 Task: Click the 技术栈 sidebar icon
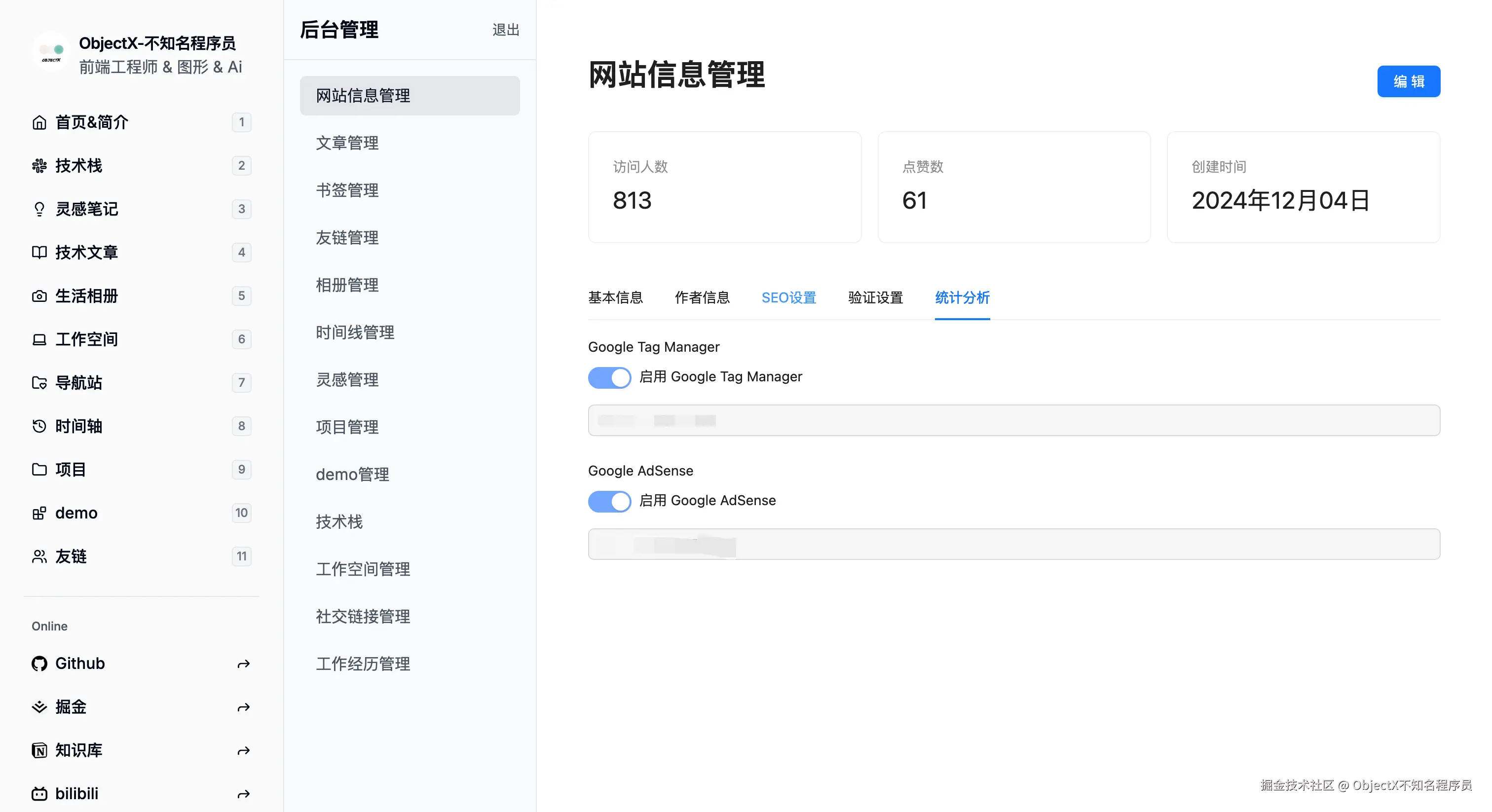[39, 166]
